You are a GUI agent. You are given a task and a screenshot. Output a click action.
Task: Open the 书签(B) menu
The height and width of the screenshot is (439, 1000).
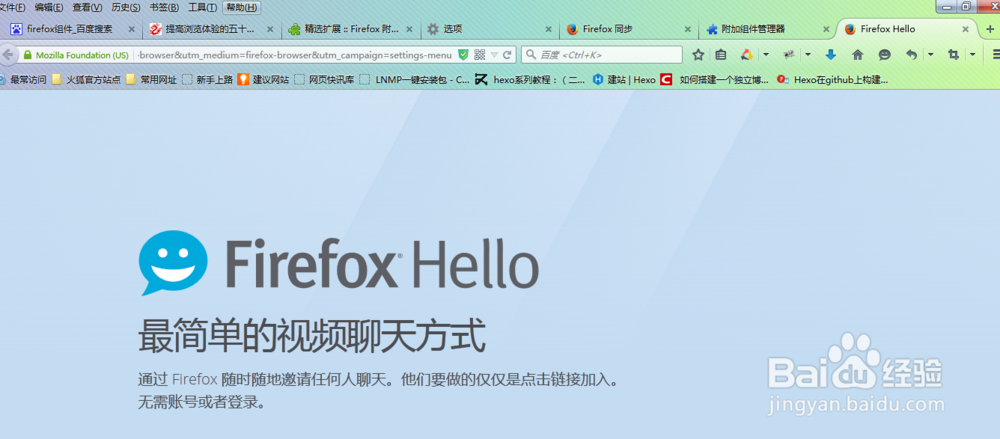point(164,8)
